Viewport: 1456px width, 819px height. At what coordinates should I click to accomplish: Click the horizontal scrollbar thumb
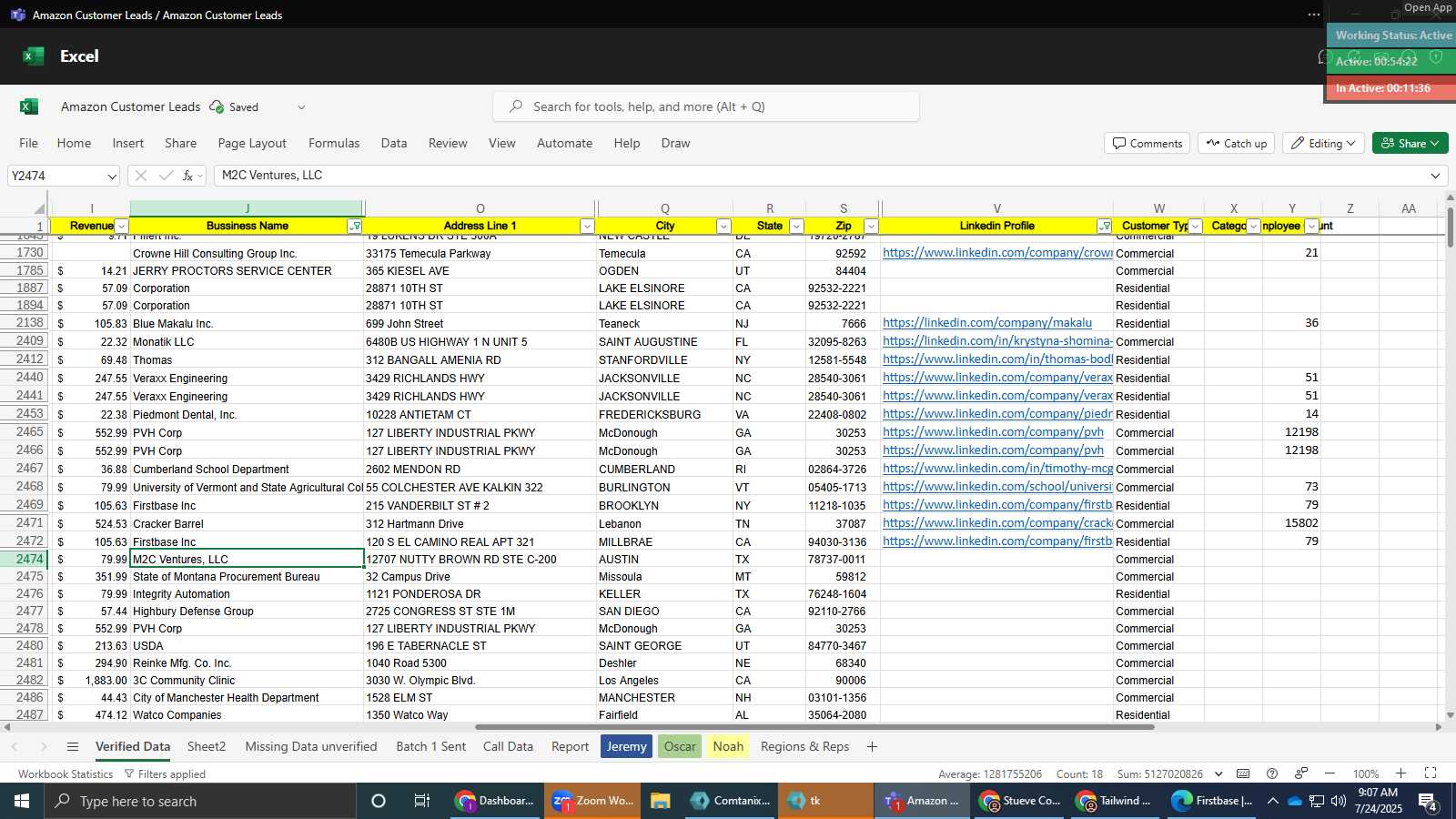(x=814, y=727)
